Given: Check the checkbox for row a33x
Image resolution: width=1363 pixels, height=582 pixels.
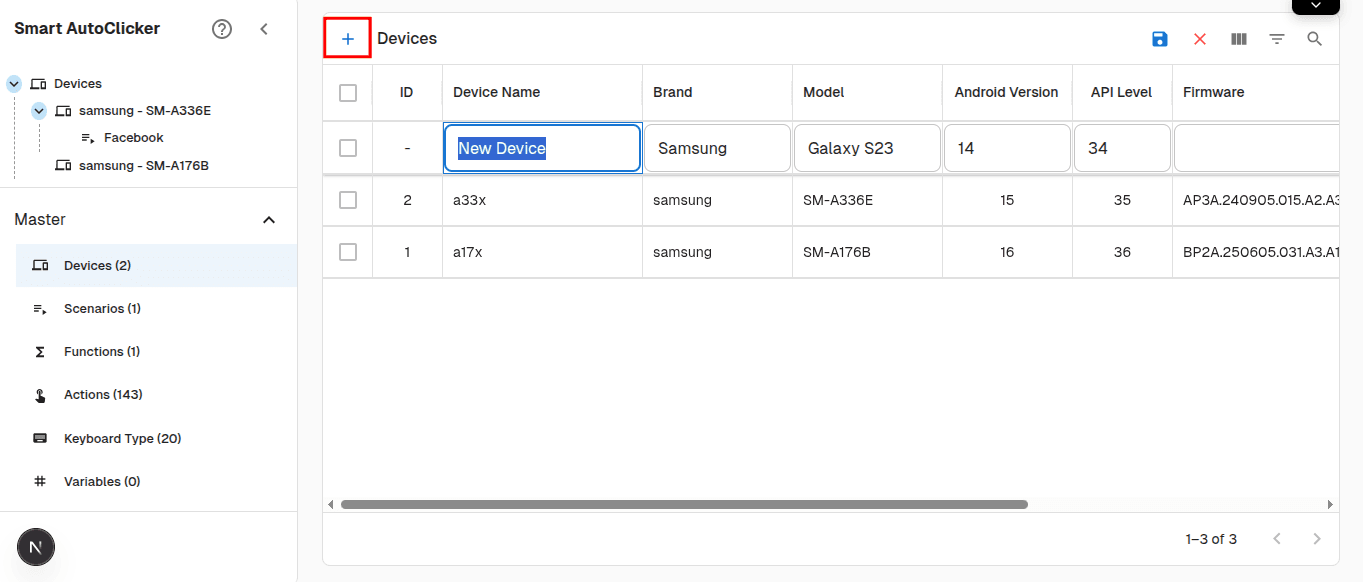Looking at the screenshot, I should (347, 199).
